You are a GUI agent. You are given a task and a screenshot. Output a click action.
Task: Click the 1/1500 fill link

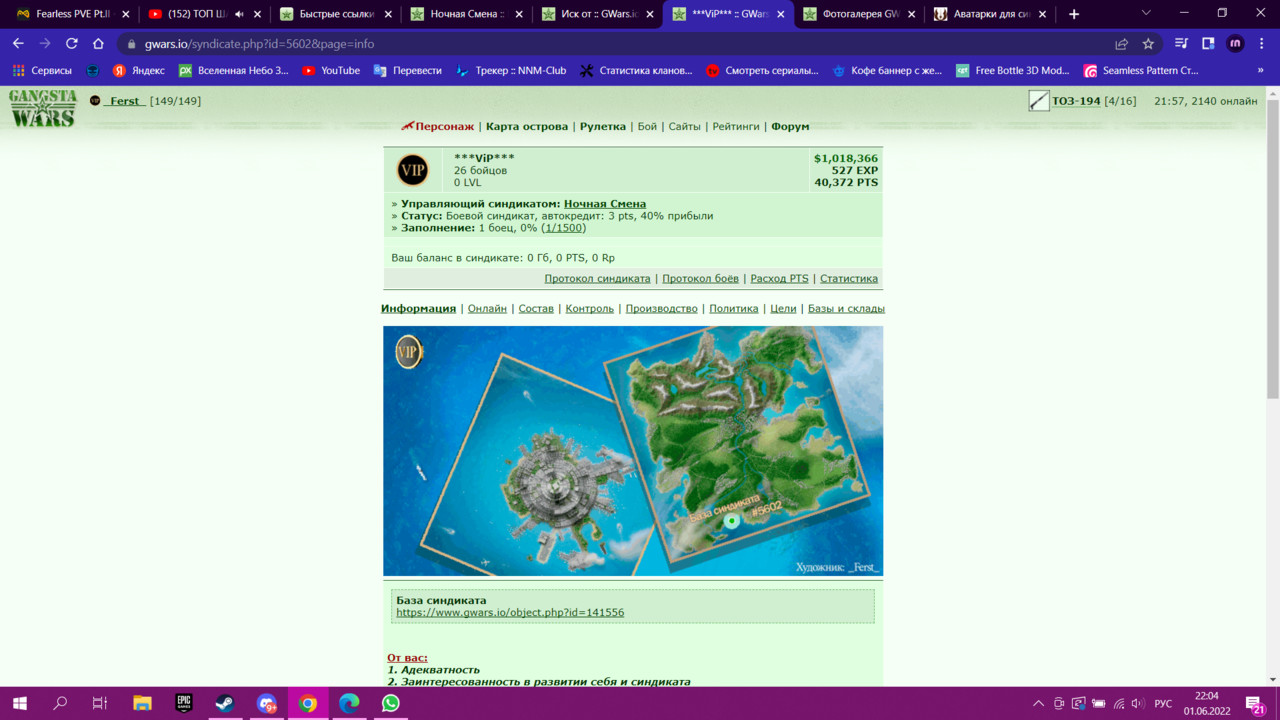(564, 227)
